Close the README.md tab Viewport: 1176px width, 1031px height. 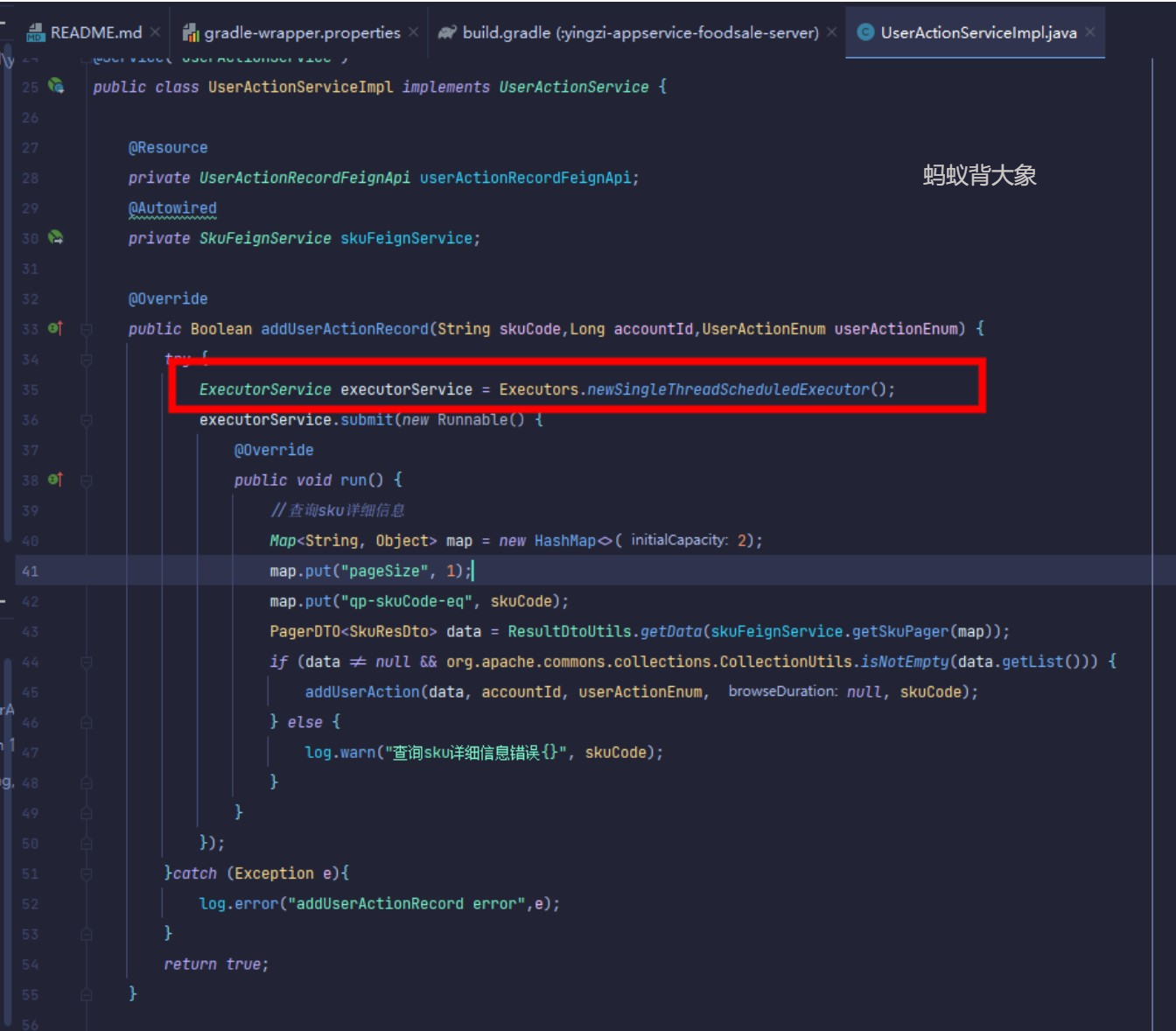[x=155, y=32]
